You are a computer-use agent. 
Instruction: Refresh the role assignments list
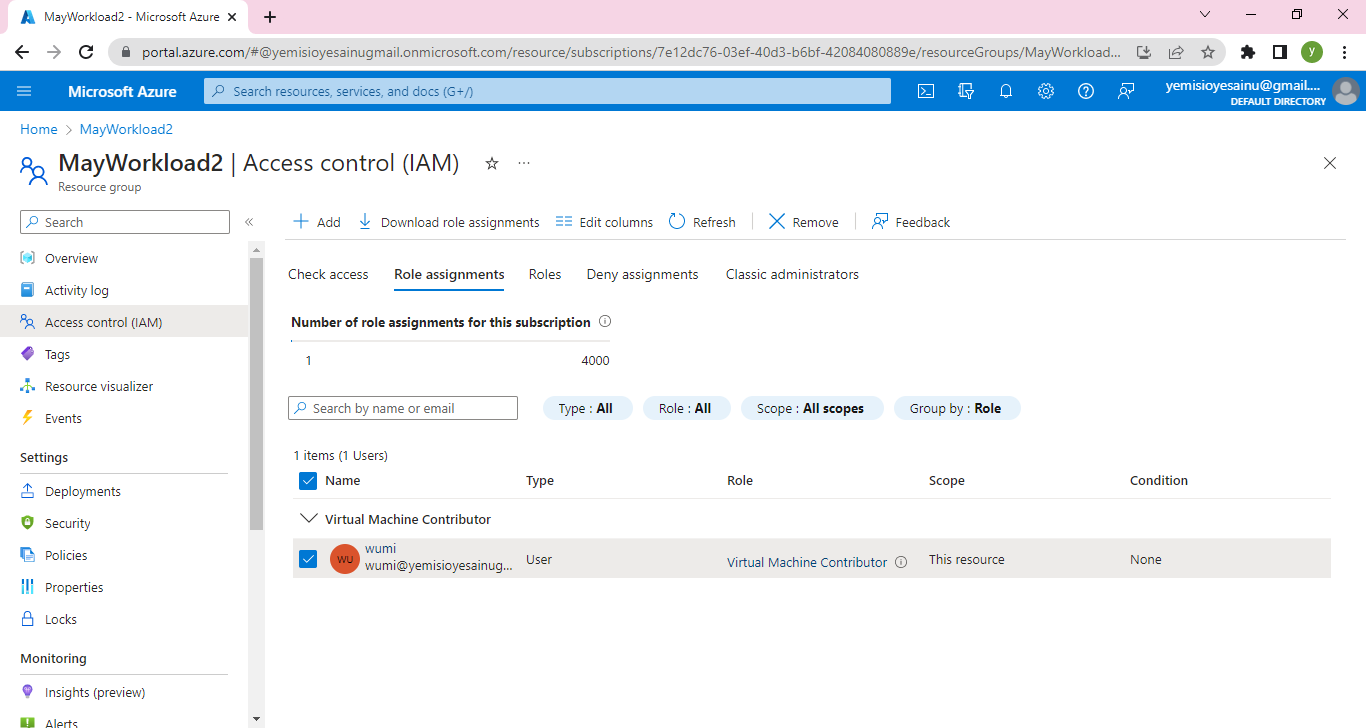tap(702, 222)
